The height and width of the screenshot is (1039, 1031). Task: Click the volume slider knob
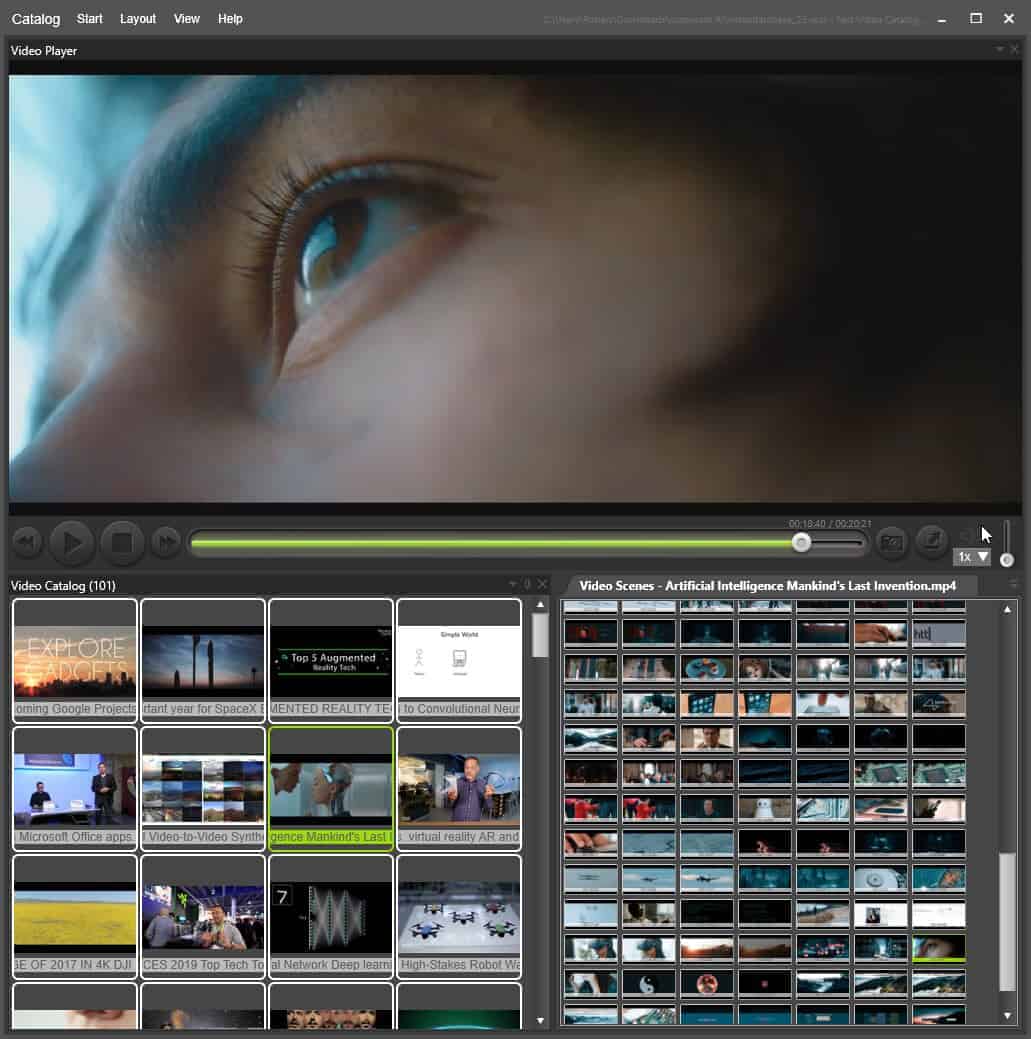click(x=1006, y=561)
